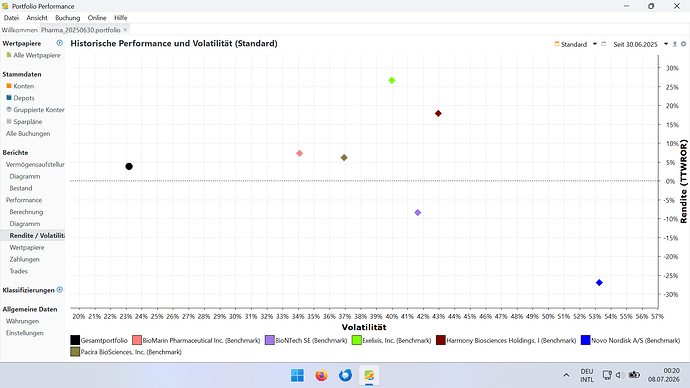Click the Windows Start button
Screen dimensions: 690x388
click(x=297, y=375)
